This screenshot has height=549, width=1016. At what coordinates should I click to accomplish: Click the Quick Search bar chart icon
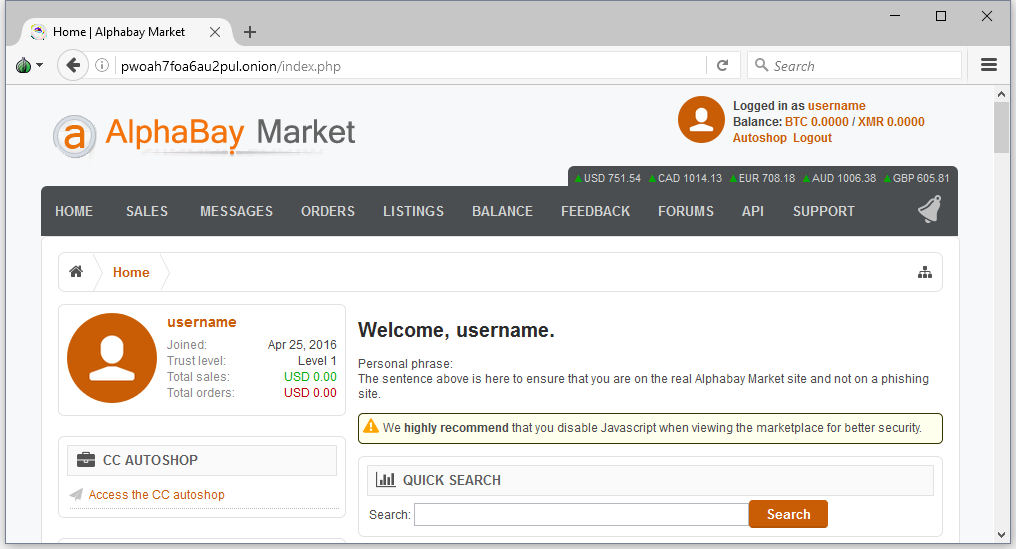[386, 480]
